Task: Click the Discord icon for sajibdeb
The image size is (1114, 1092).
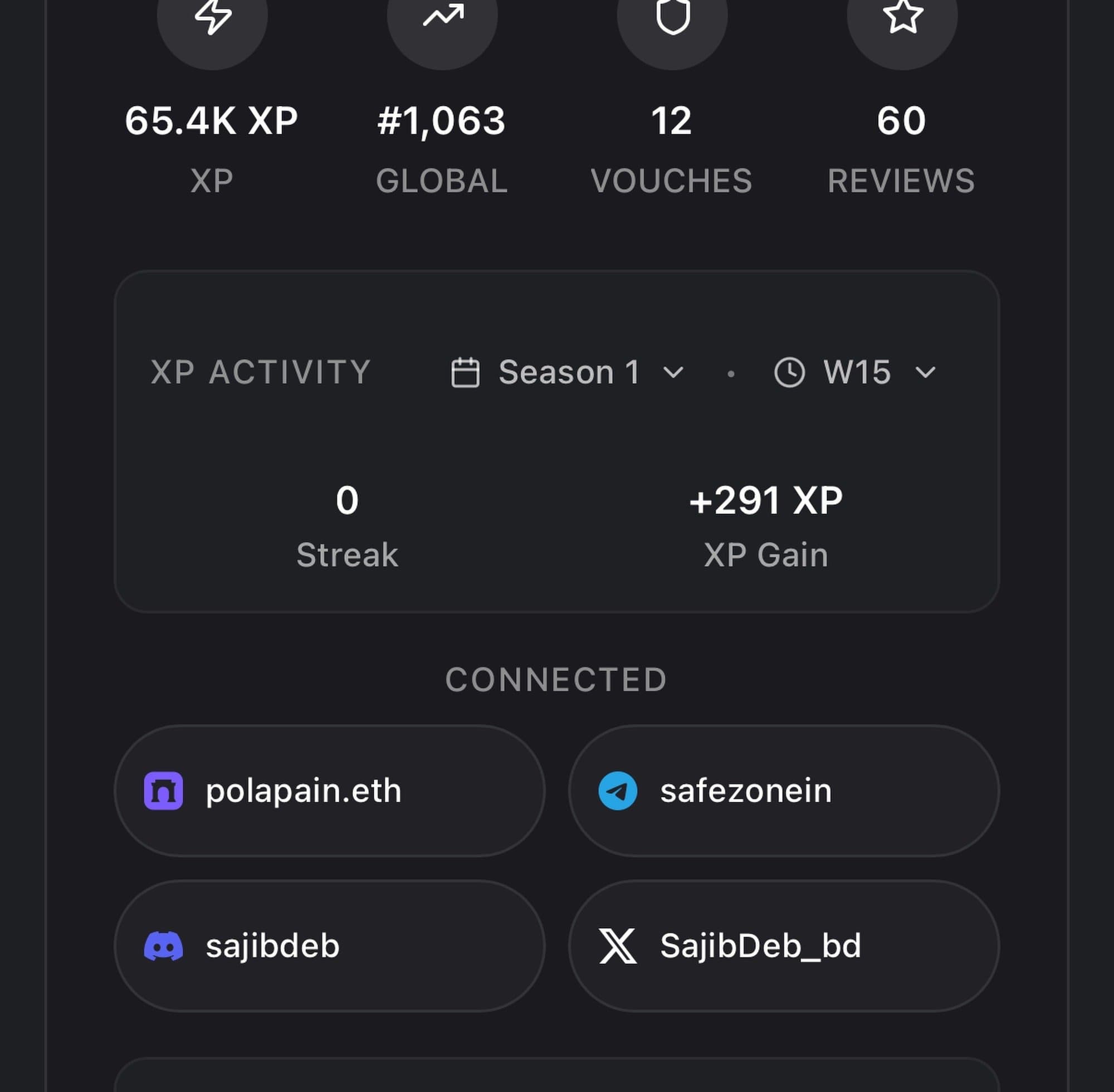Action: pyautogui.click(x=163, y=946)
